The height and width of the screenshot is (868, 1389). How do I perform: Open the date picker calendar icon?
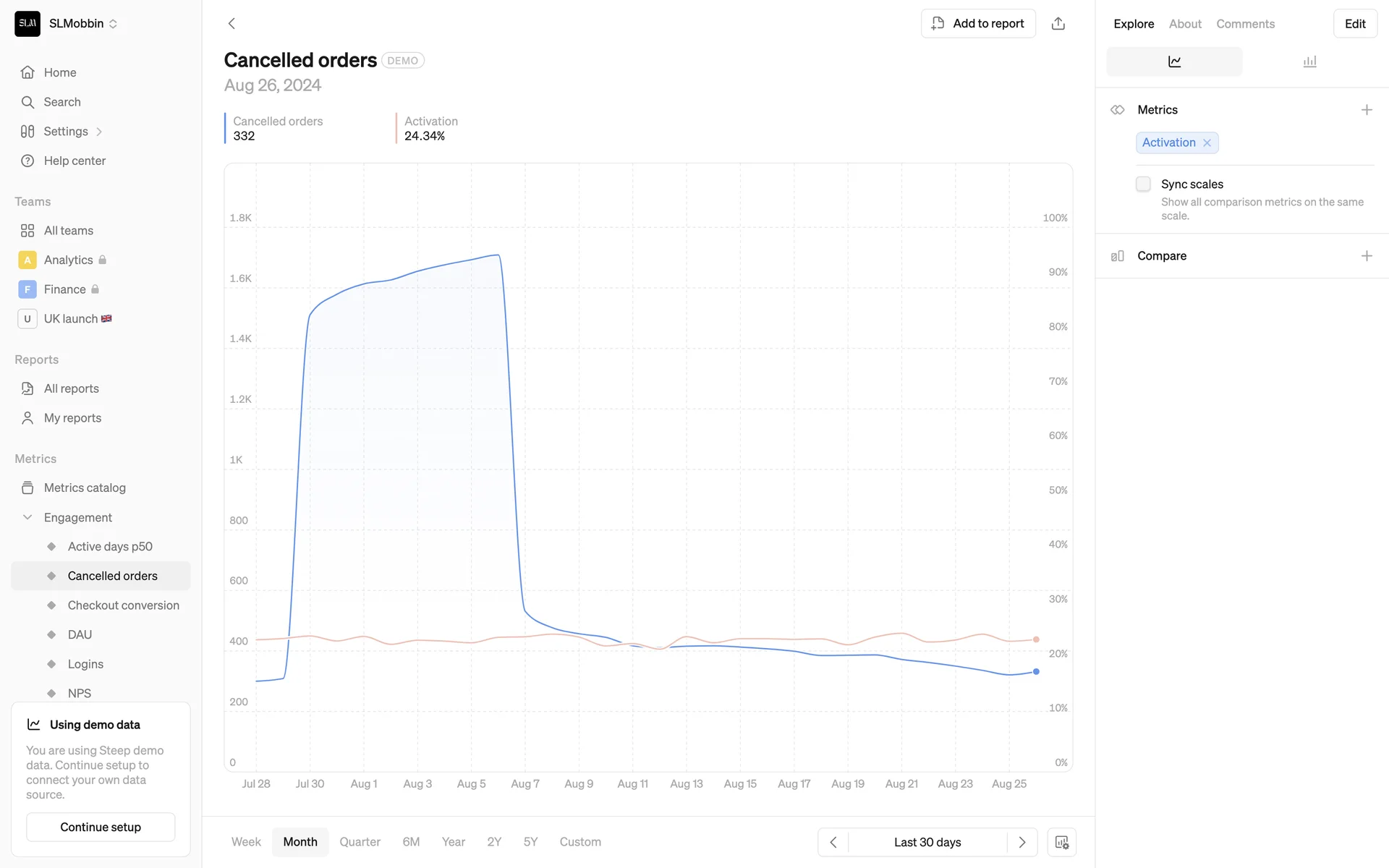pos(1061,842)
